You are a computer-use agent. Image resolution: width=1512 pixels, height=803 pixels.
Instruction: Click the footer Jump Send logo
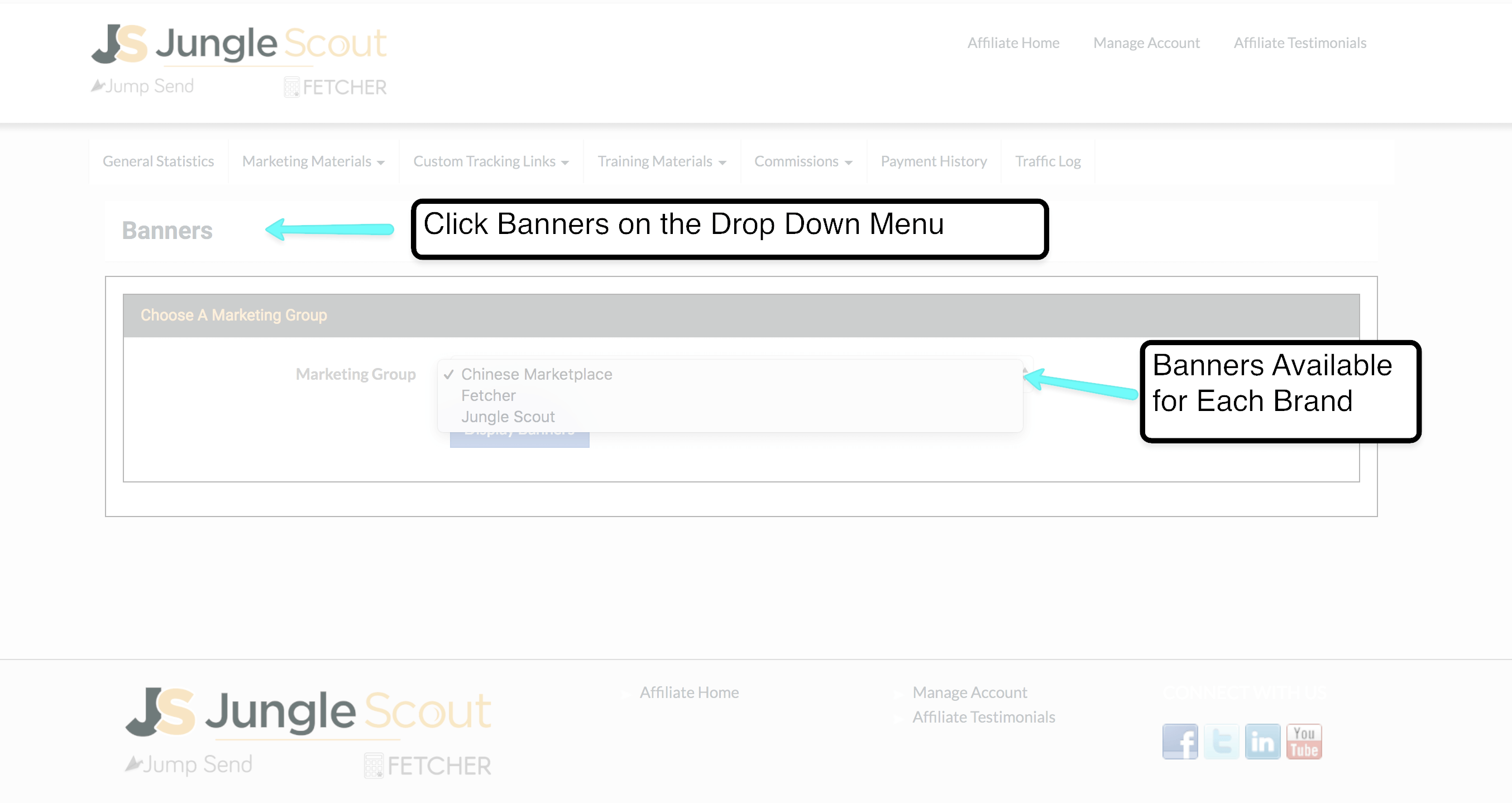coord(189,764)
